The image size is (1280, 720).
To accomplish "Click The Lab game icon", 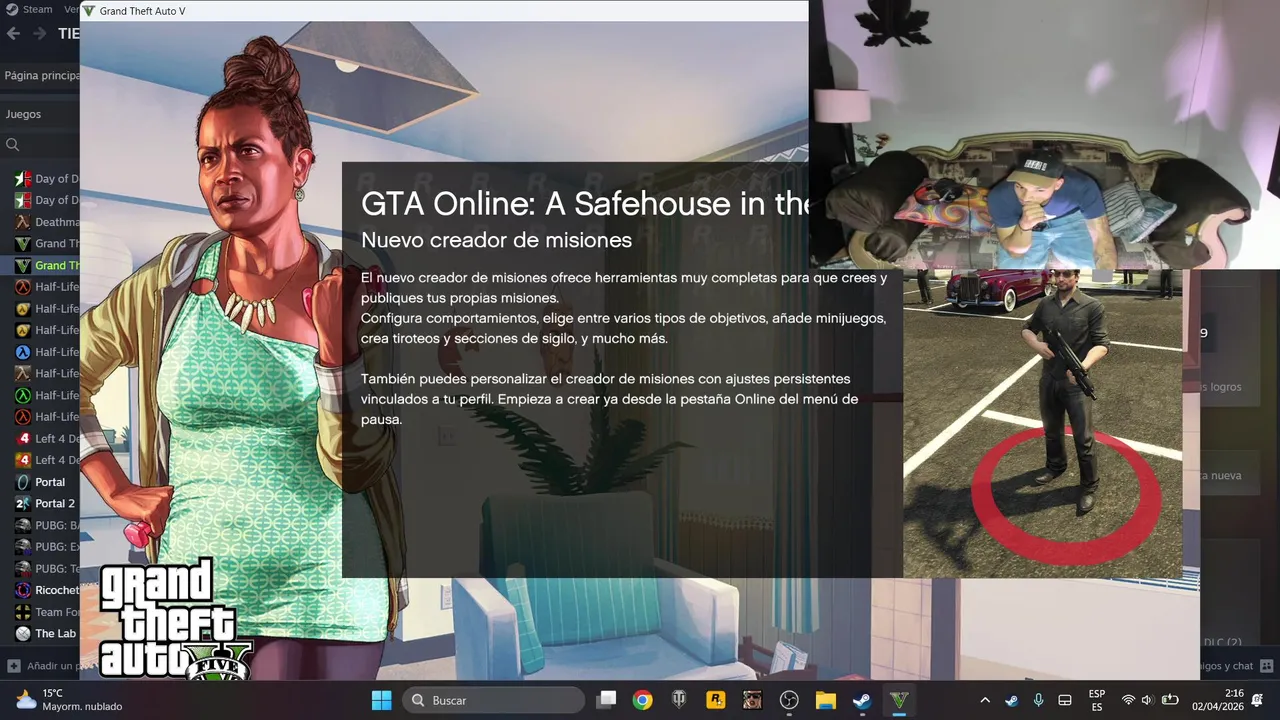I will coord(23,633).
